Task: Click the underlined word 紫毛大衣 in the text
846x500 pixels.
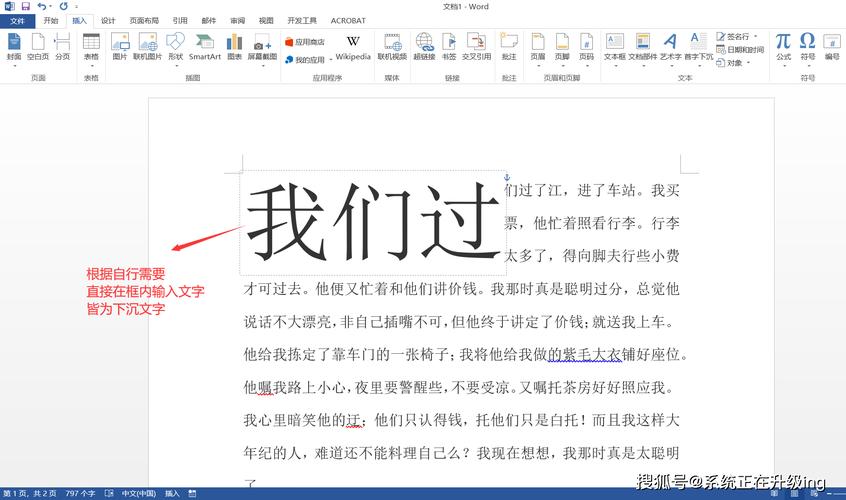Action: 592,354
